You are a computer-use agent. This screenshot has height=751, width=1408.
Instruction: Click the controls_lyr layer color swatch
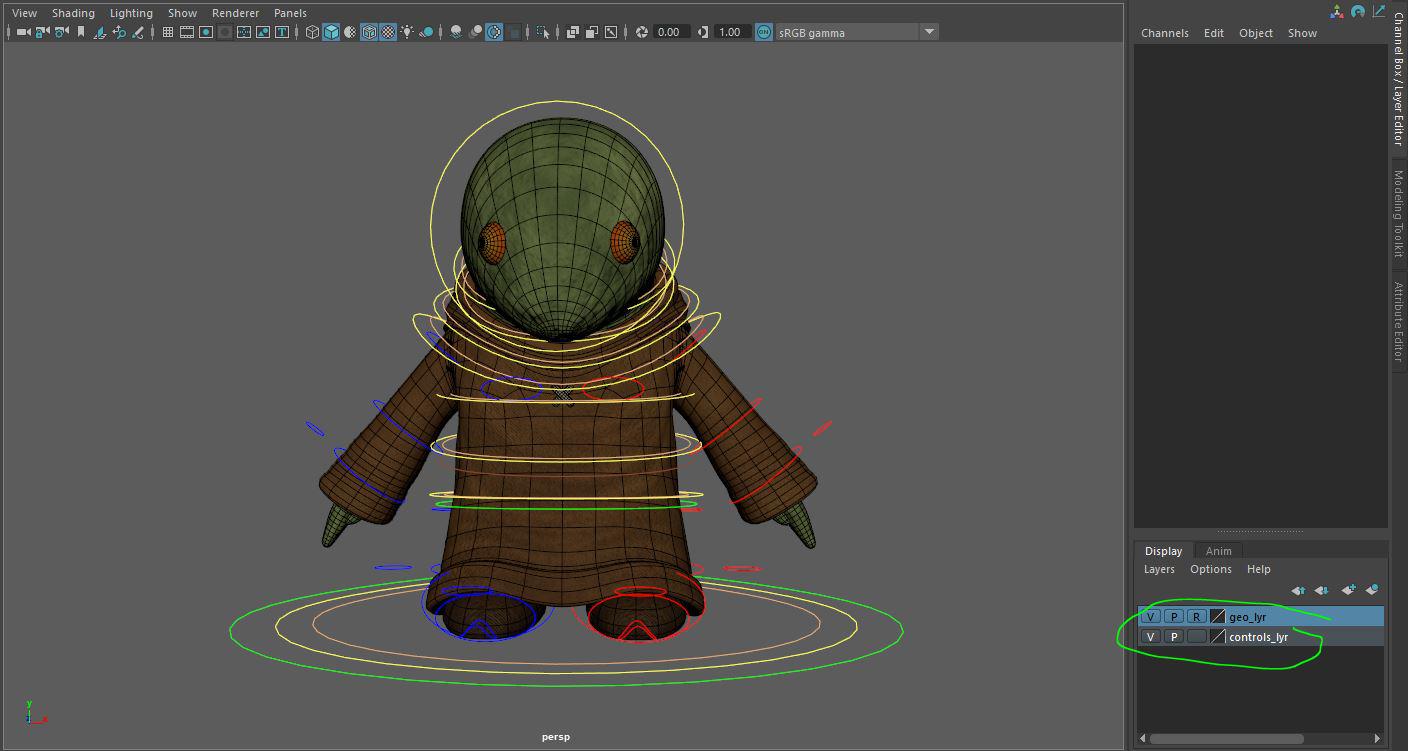point(1217,637)
